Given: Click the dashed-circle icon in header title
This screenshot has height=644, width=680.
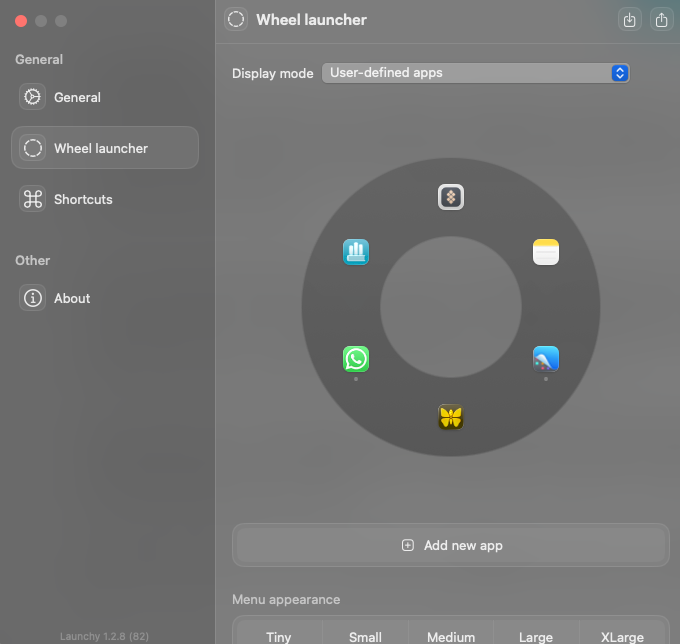Looking at the screenshot, I should (236, 20).
